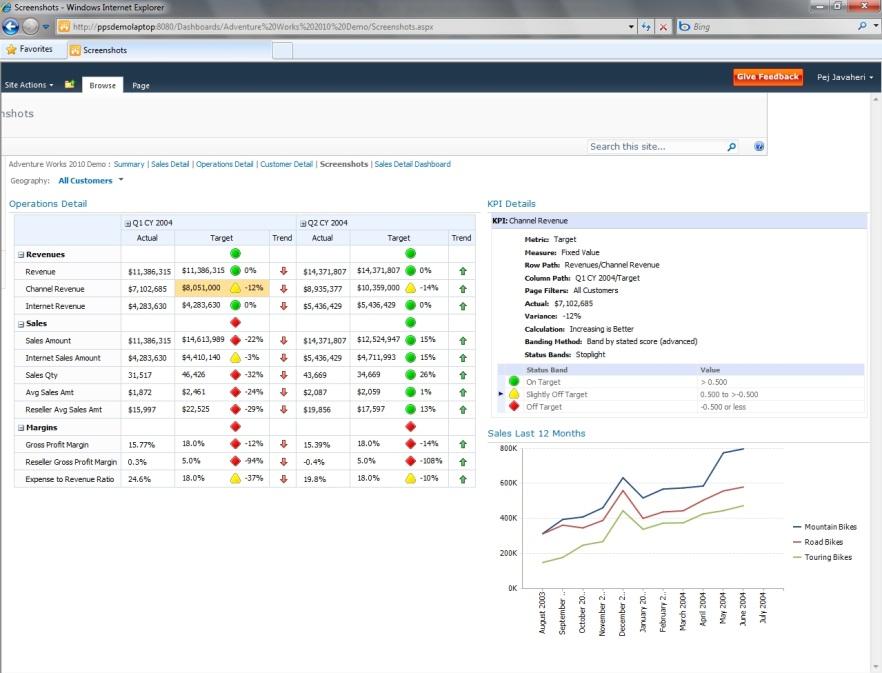882x673 pixels.
Task: Click the -108% variance value
Action: (x=431, y=461)
